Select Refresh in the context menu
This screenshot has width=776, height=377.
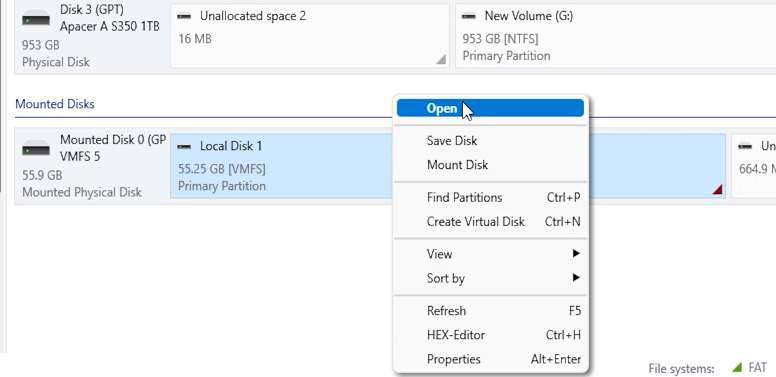[x=490, y=311]
